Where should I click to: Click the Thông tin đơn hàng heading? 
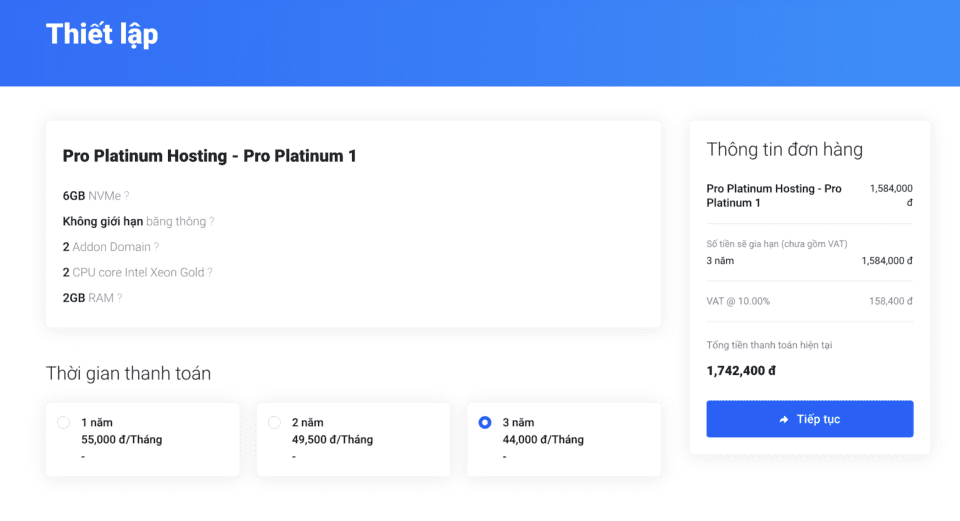[x=784, y=150]
